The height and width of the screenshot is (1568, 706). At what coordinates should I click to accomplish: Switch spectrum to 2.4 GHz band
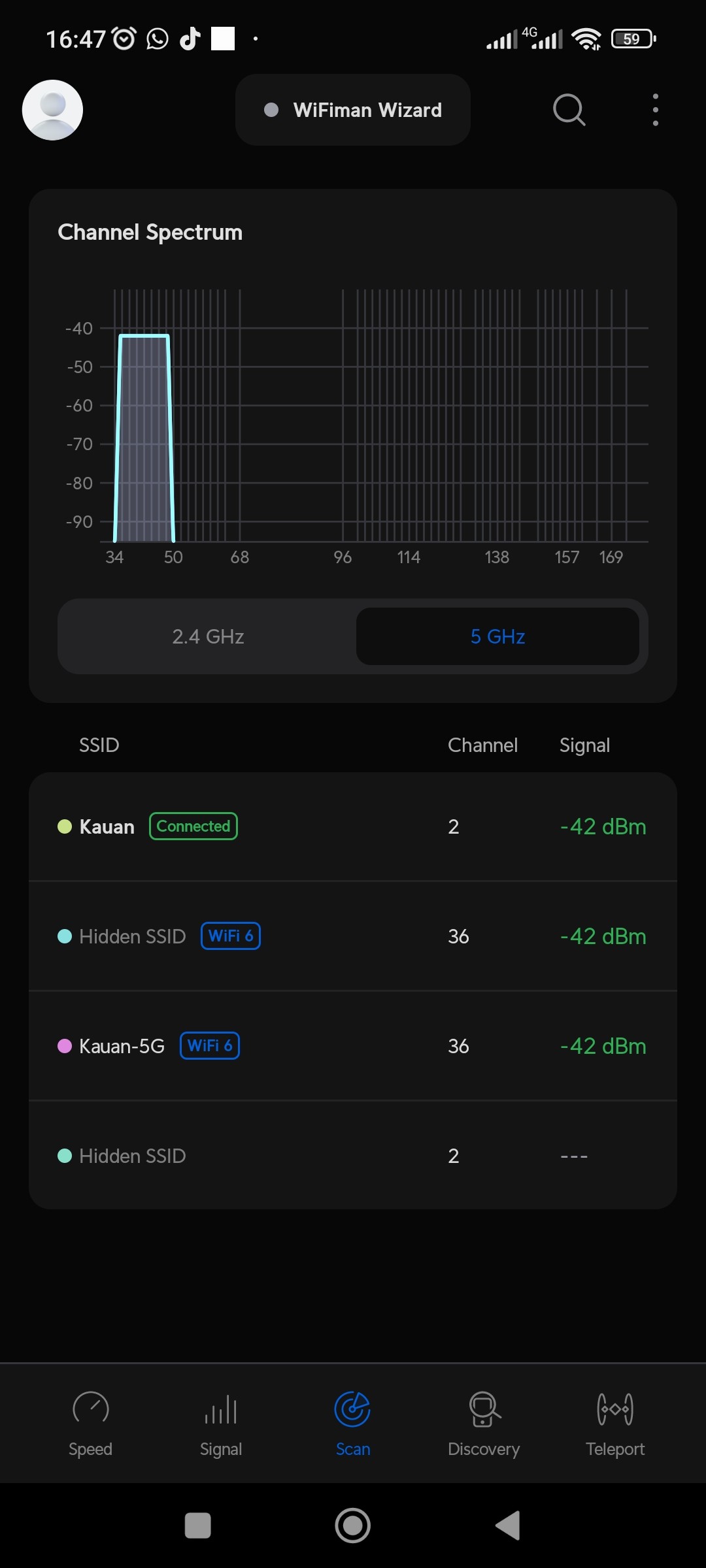tap(208, 636)
